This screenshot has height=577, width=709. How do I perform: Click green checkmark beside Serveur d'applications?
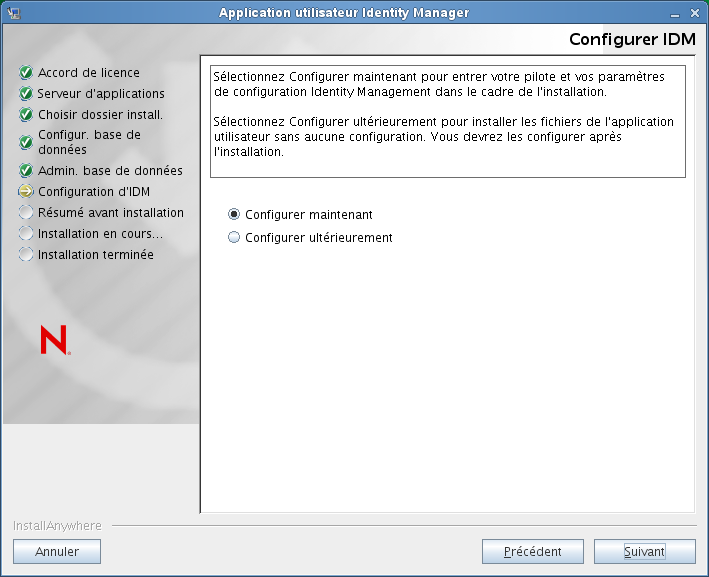point(26,93)
